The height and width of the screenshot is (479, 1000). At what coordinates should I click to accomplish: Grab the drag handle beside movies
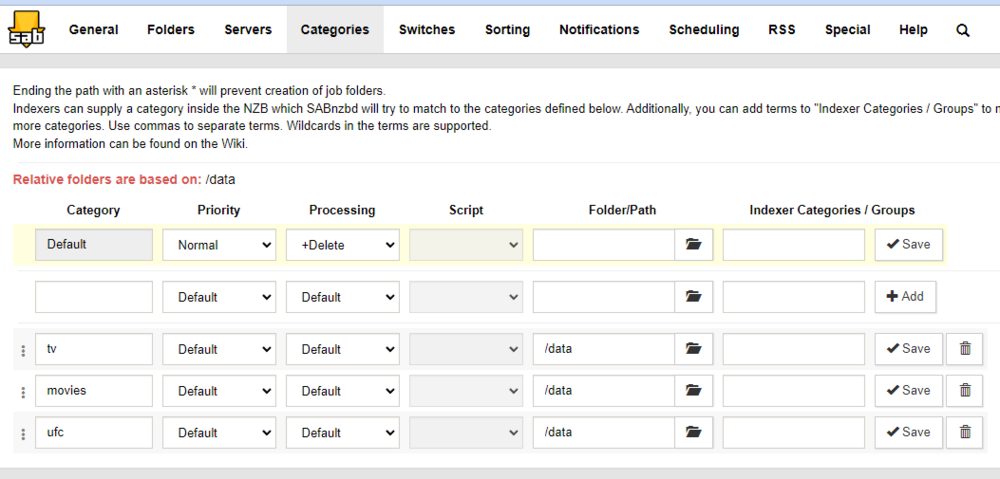tap(24, 392)
